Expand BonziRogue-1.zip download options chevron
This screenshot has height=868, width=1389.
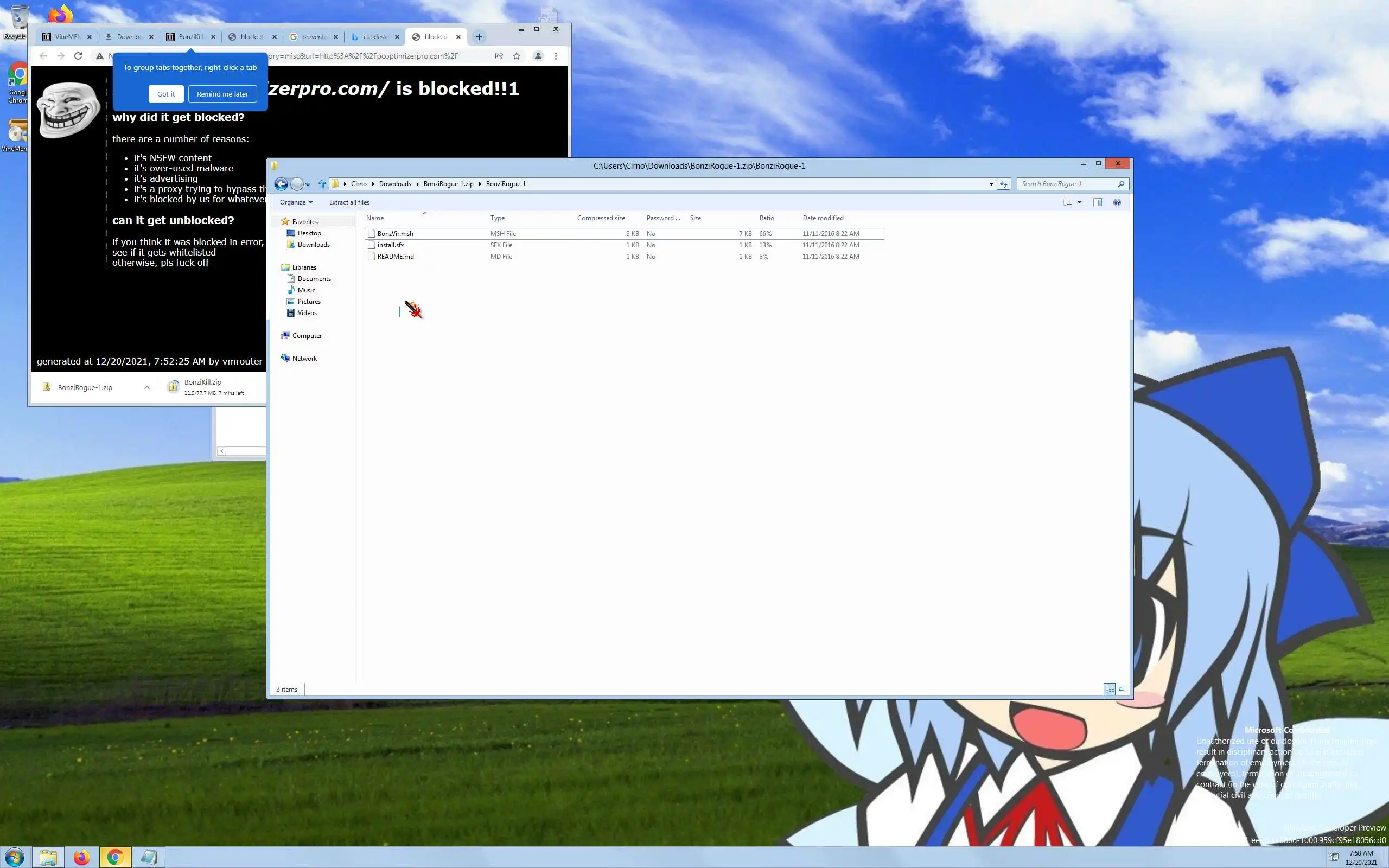147,387
